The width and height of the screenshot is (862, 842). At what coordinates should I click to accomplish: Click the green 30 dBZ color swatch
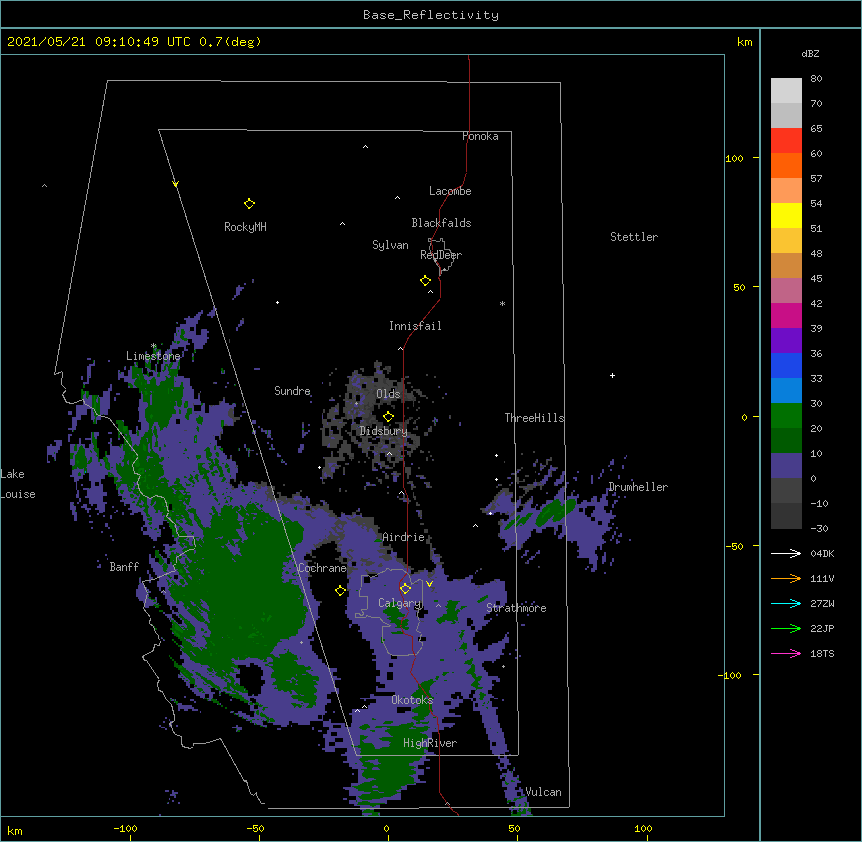(x=786, y=416)
